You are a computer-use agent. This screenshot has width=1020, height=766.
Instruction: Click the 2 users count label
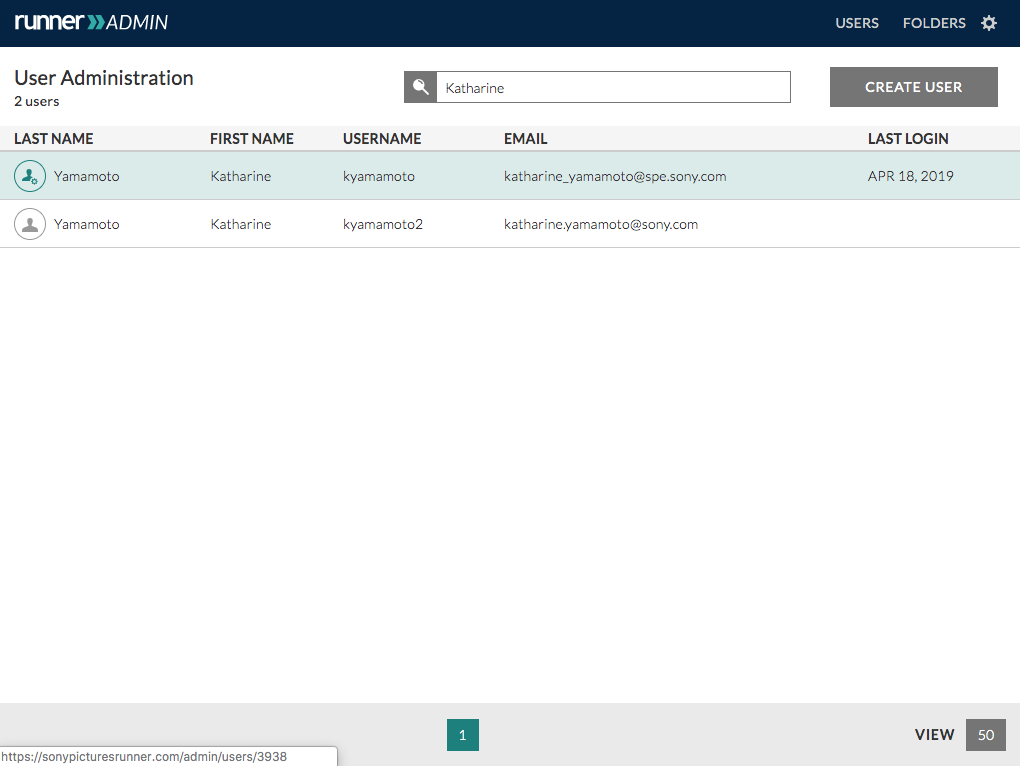(36, 101)
